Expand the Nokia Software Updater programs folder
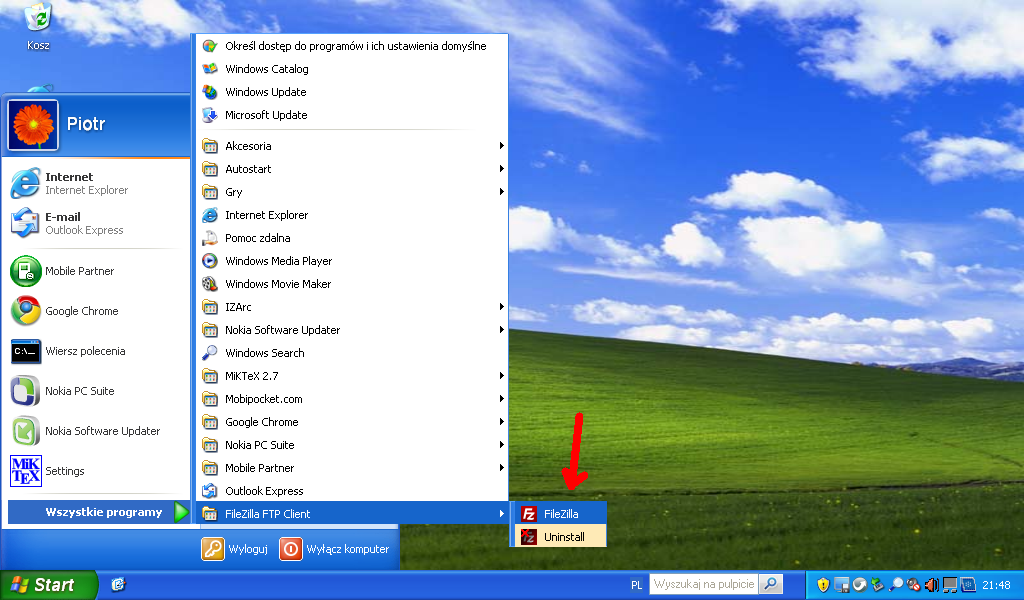This screenshot has height=600, width=1024. tap(353, 330)
